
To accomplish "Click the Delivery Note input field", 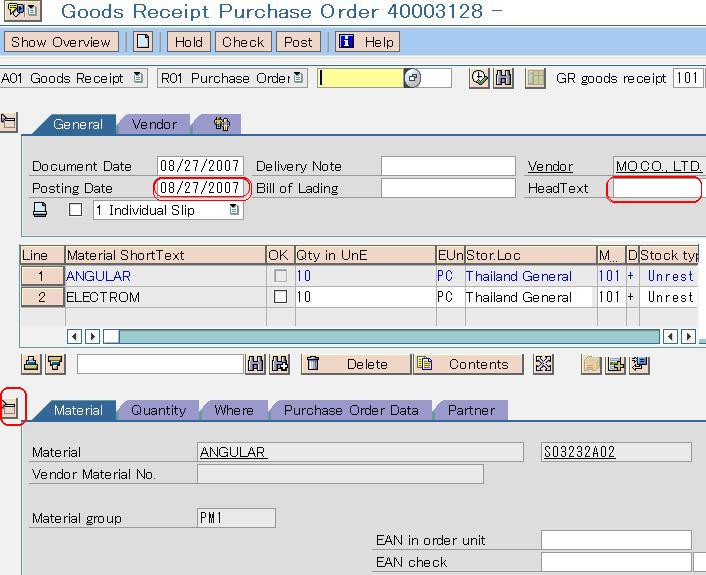I will click(448, 166).
